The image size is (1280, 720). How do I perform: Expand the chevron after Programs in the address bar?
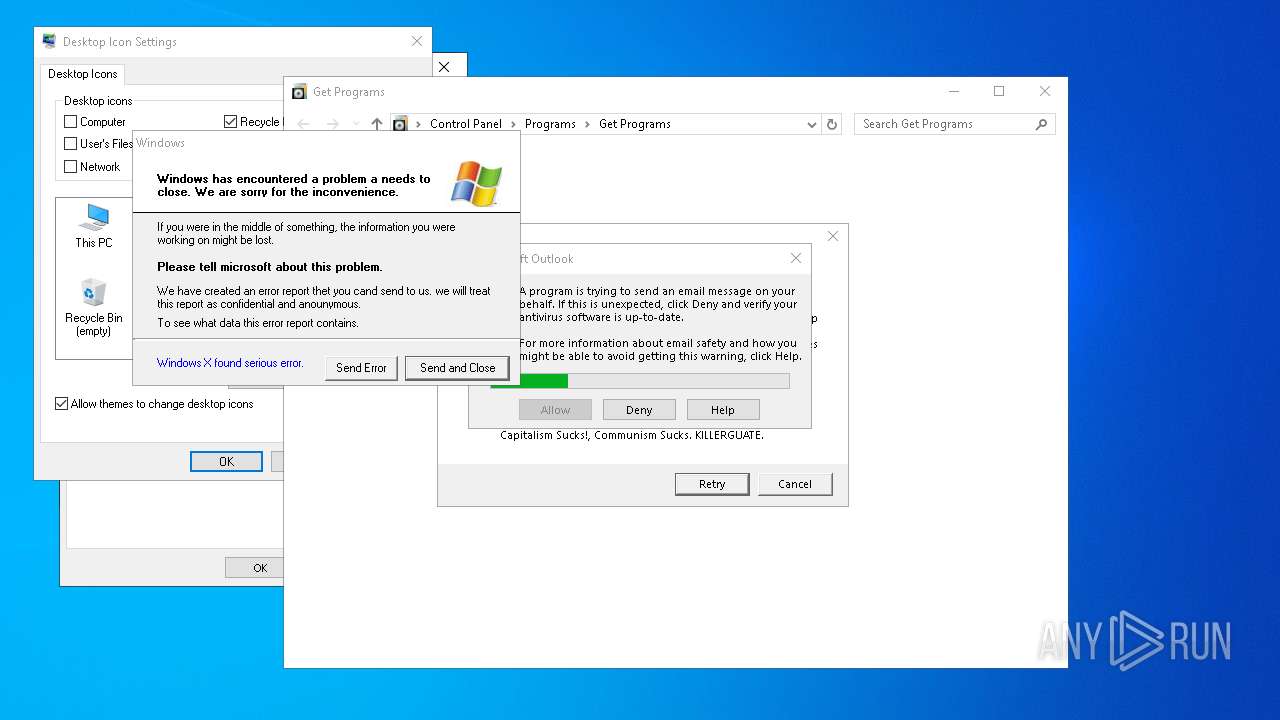click(x=588, y=124)
